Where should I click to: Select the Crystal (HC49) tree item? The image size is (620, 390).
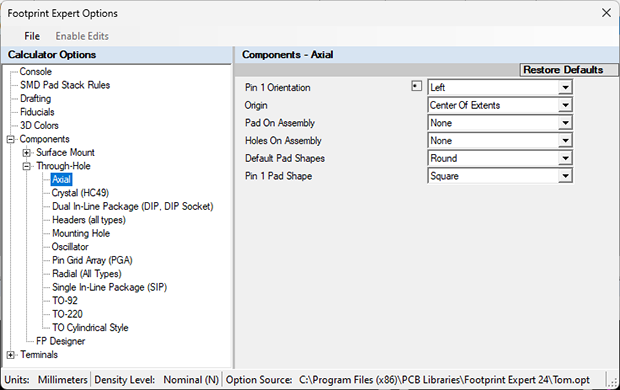coord(80,193)
